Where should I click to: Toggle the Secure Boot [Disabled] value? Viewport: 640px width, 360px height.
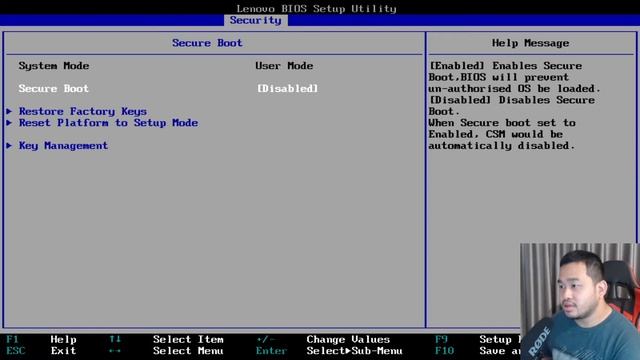pos(287,89)
